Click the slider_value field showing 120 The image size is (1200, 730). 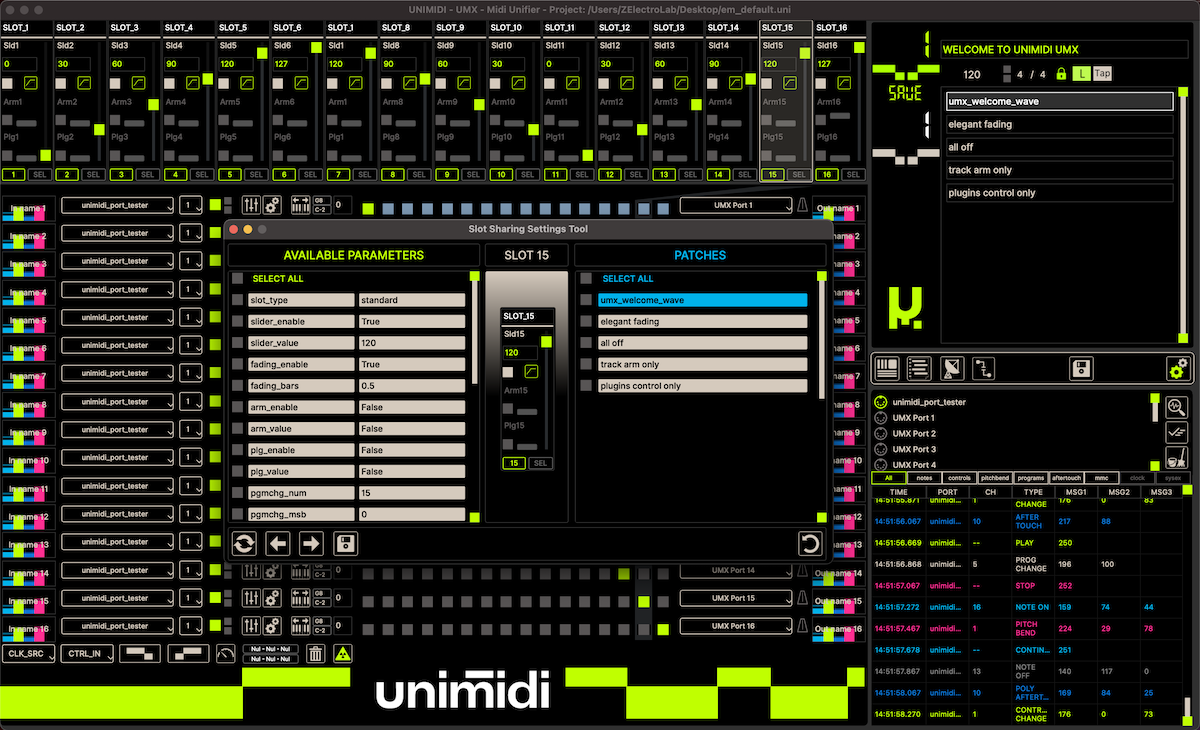412,343
